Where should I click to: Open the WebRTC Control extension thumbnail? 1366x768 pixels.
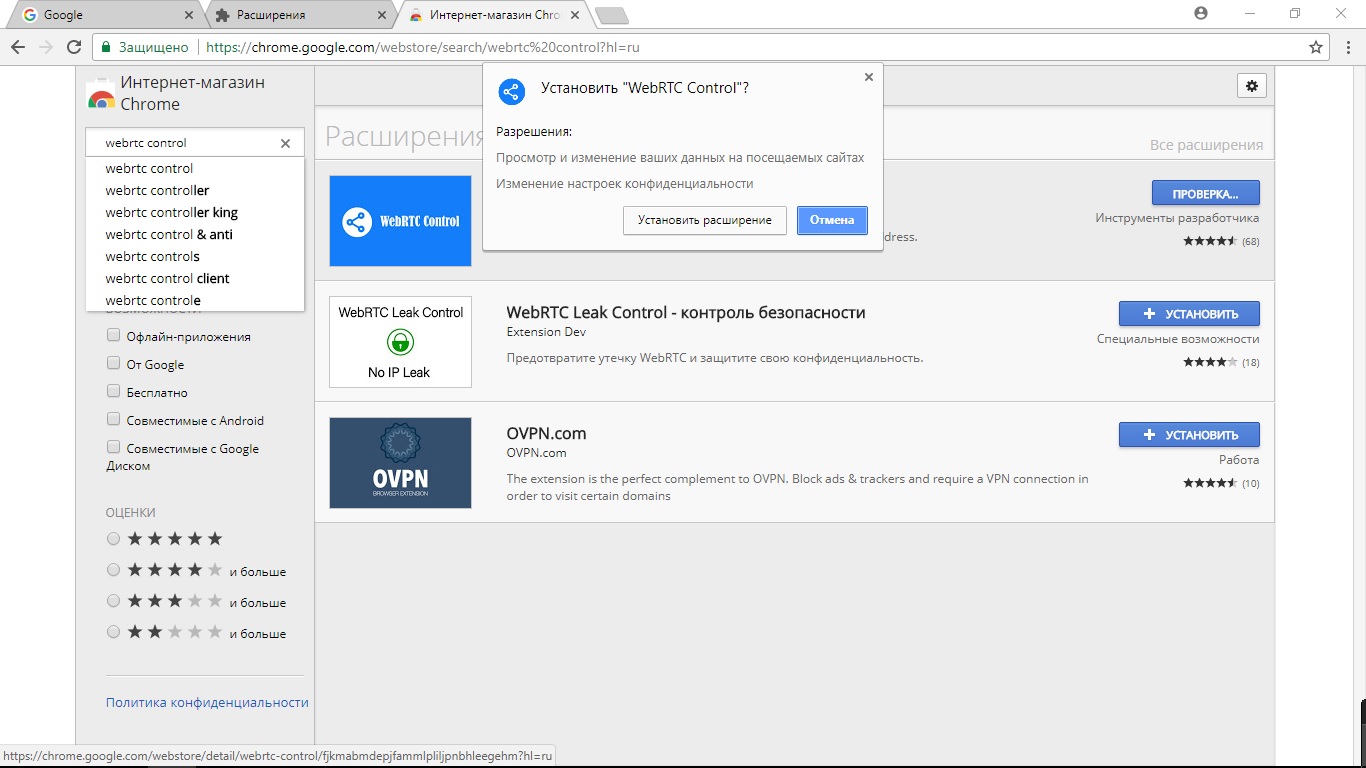point(400,221)
